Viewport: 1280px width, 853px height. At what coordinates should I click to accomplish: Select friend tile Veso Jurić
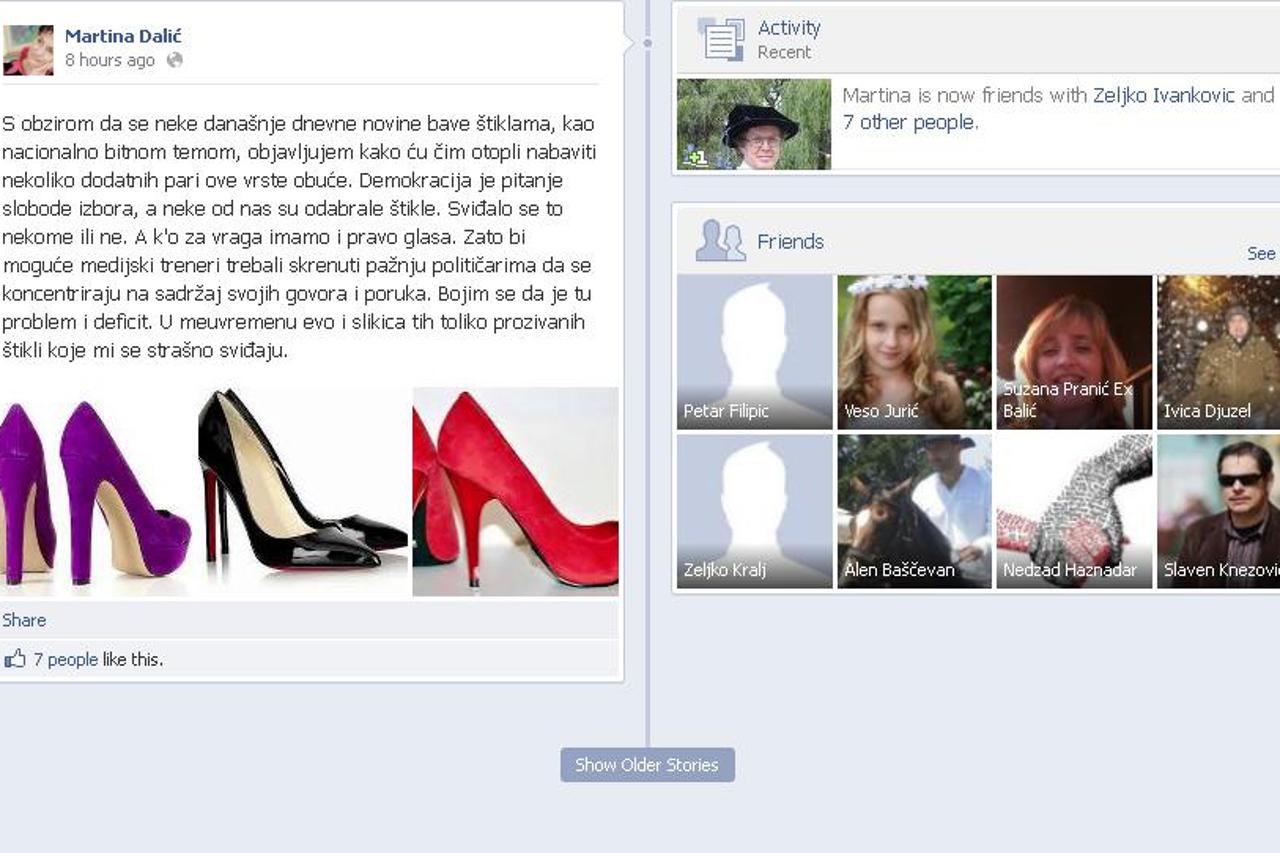click(x=914, y=352)
